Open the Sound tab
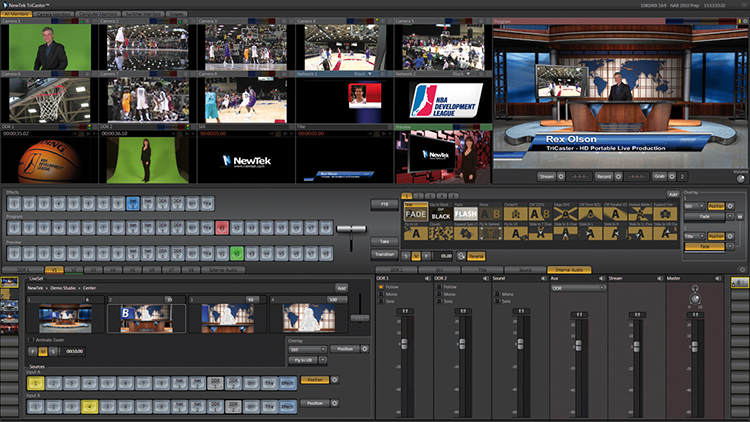 [527, 270]
